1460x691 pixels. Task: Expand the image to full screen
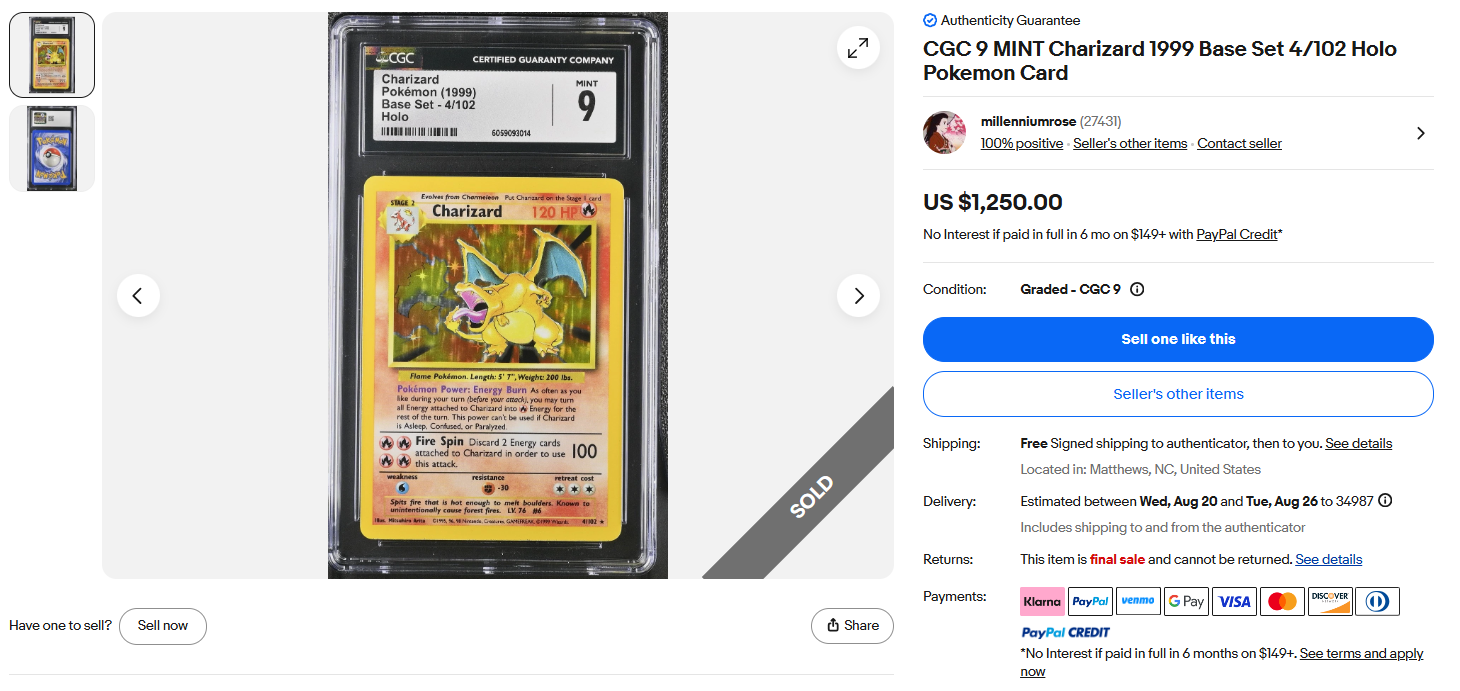pos(858,48)
